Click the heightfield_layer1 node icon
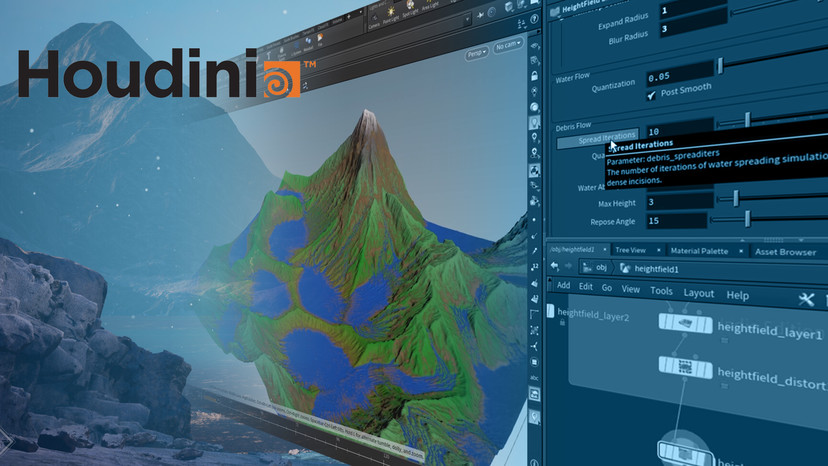Image resolution: width=828 pixels, height=466 pixels. 685,323
